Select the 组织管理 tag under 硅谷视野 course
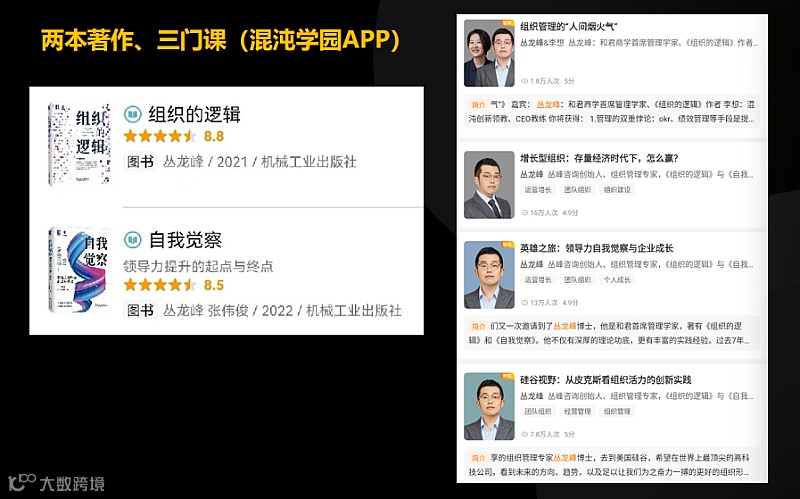This screenshot has height=499, width=800. 617,411
